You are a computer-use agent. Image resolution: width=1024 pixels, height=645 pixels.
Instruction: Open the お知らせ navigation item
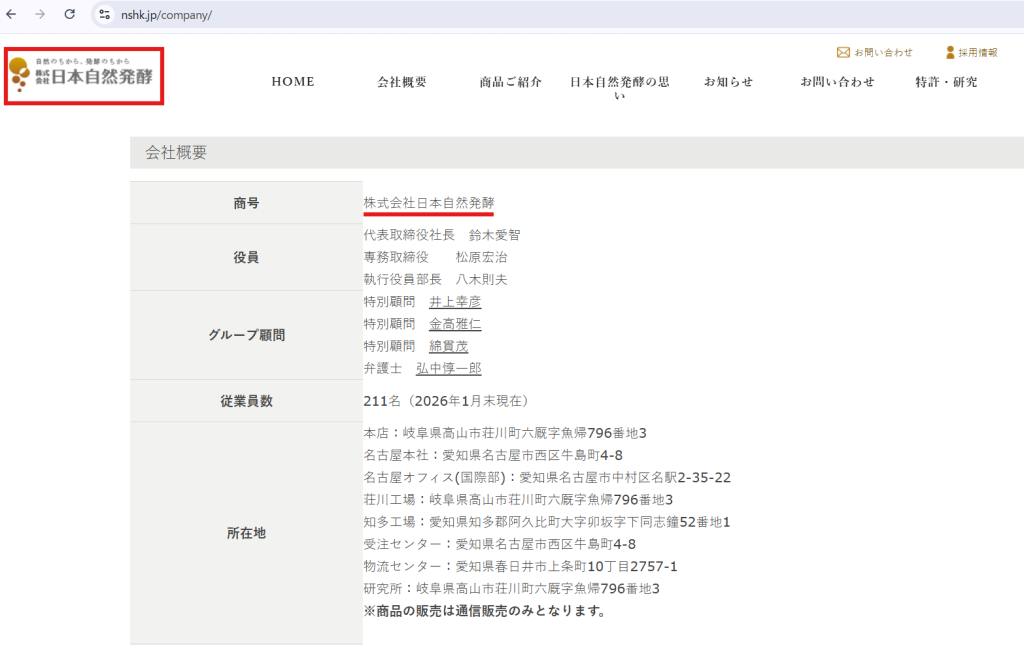point(729,82)
